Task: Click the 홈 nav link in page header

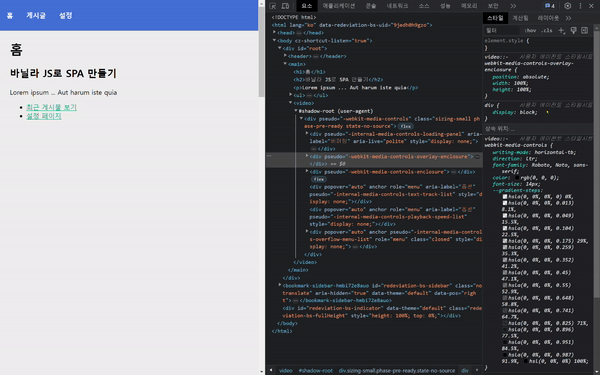Action: tap(10, 15)
